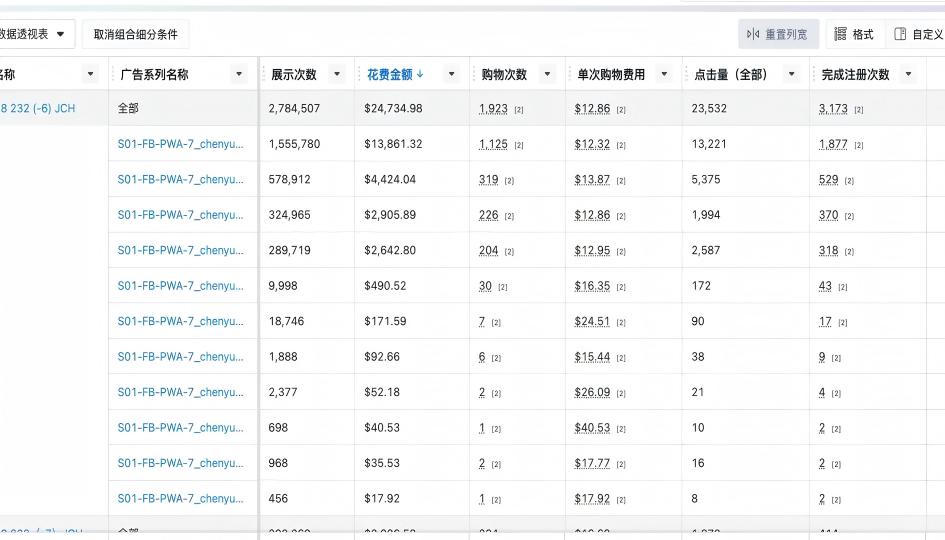Sort by 花费金额 column header

(x=394, y=74)
